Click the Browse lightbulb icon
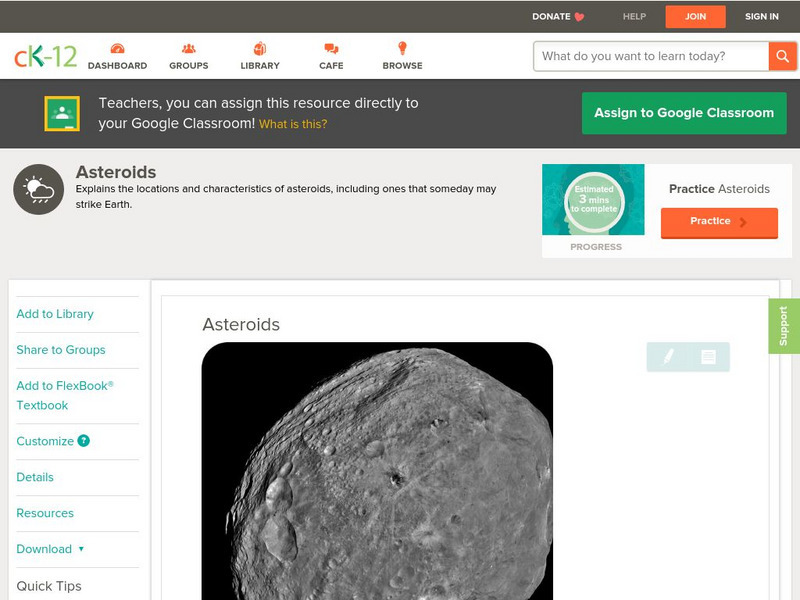The image size is (800, 600). 402,50
